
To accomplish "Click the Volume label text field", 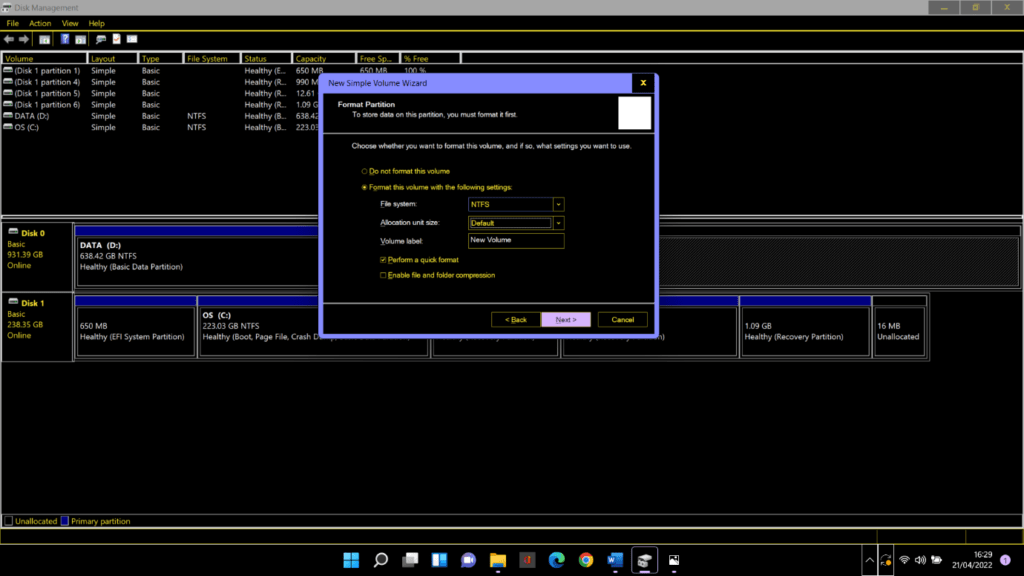I will click(x=516, y=241).
